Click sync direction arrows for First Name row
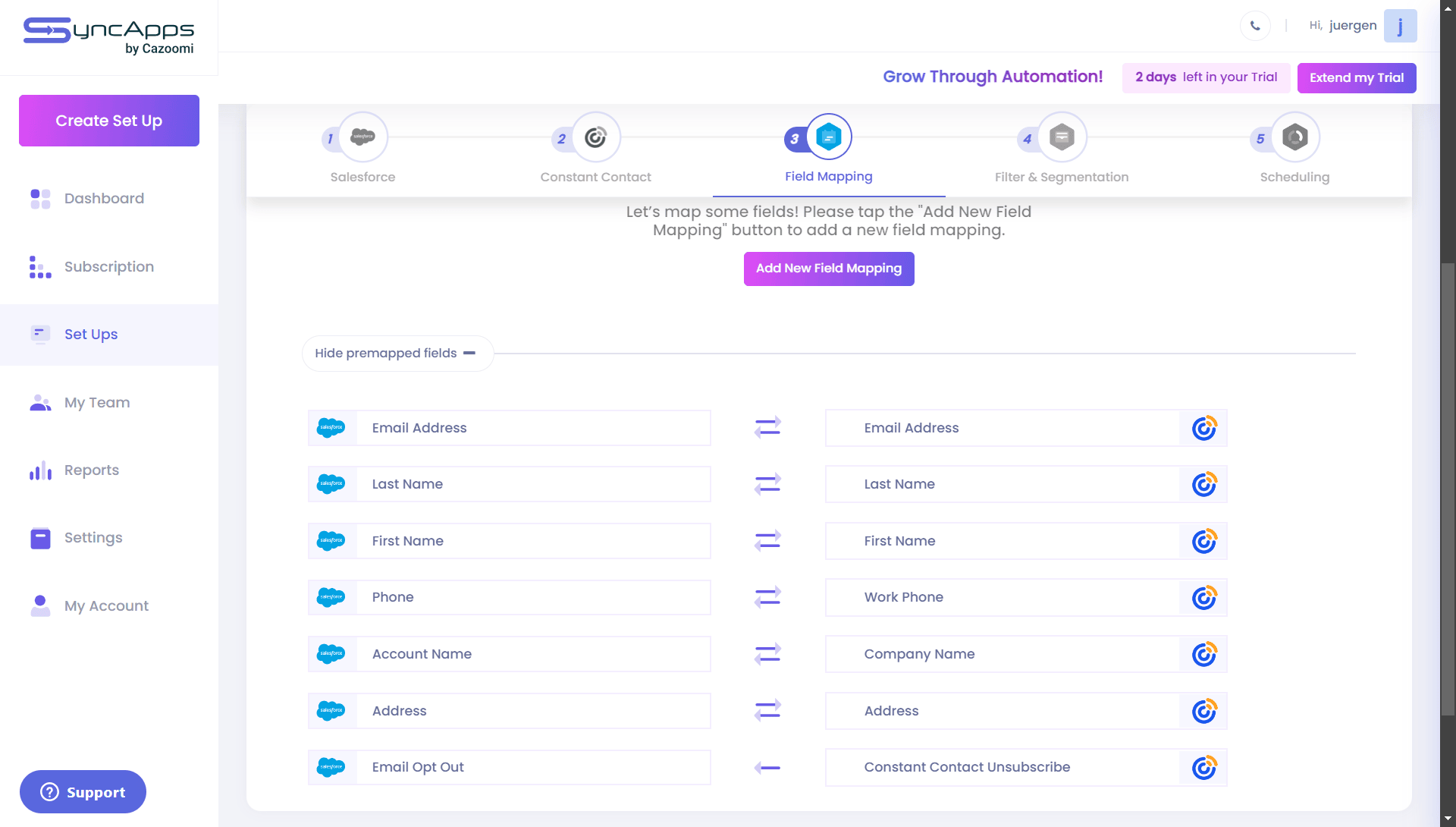The height and width of the screenshot is (827, 1456). tap(767, 541)
